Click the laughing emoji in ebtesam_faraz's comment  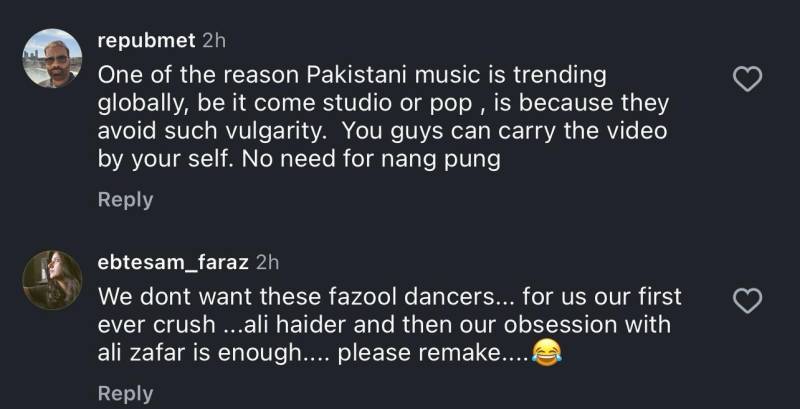click(546, 353)
